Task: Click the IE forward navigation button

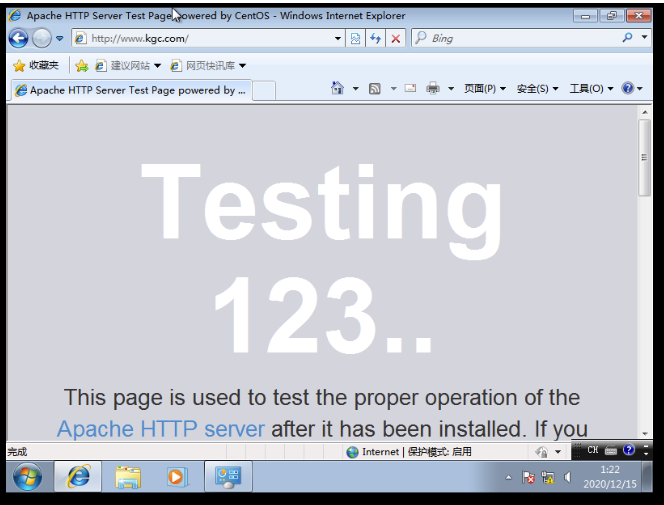Action: (42, 39)
